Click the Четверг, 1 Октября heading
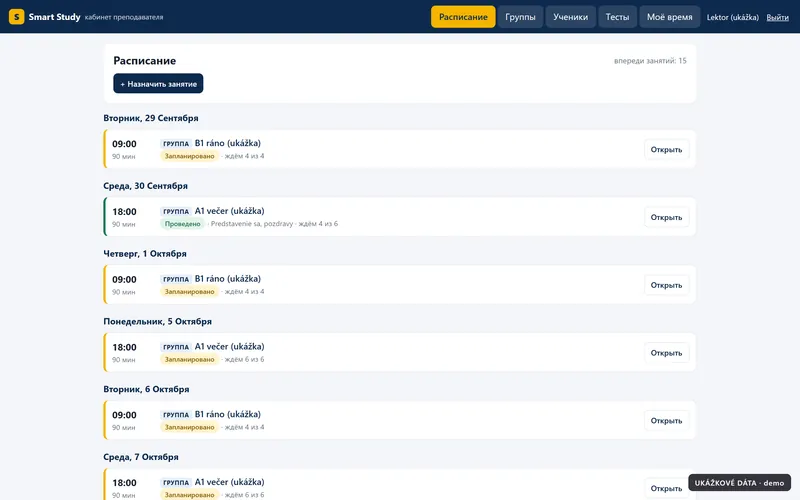 [x=145, y=254]
